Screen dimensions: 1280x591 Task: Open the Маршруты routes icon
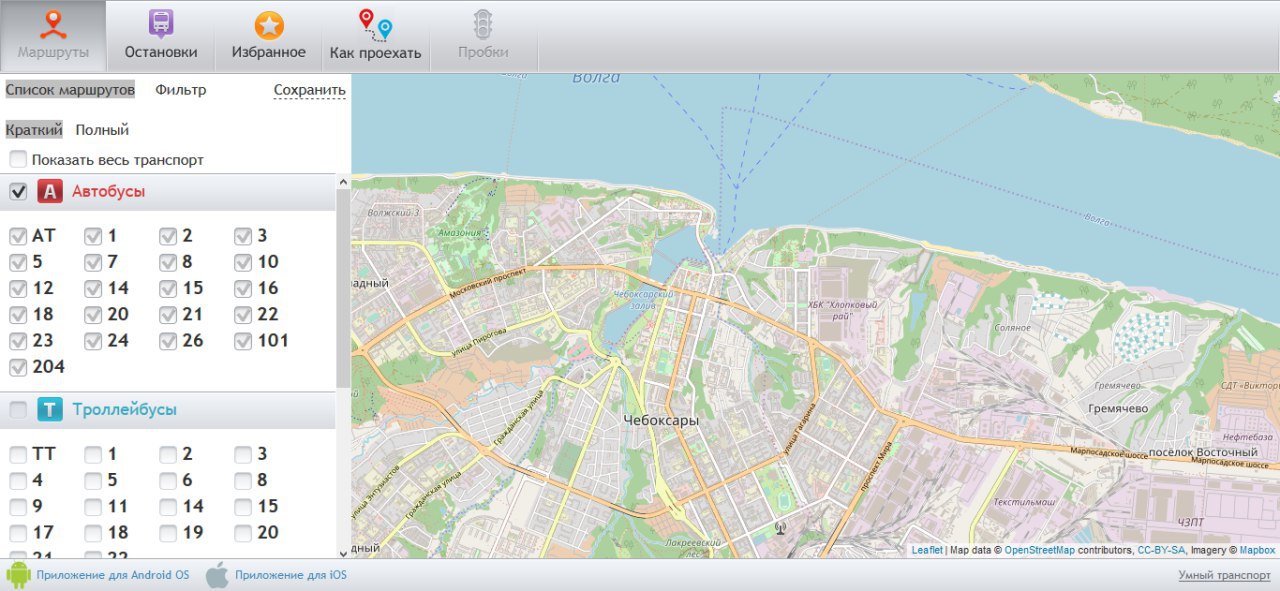coord(53,24)
